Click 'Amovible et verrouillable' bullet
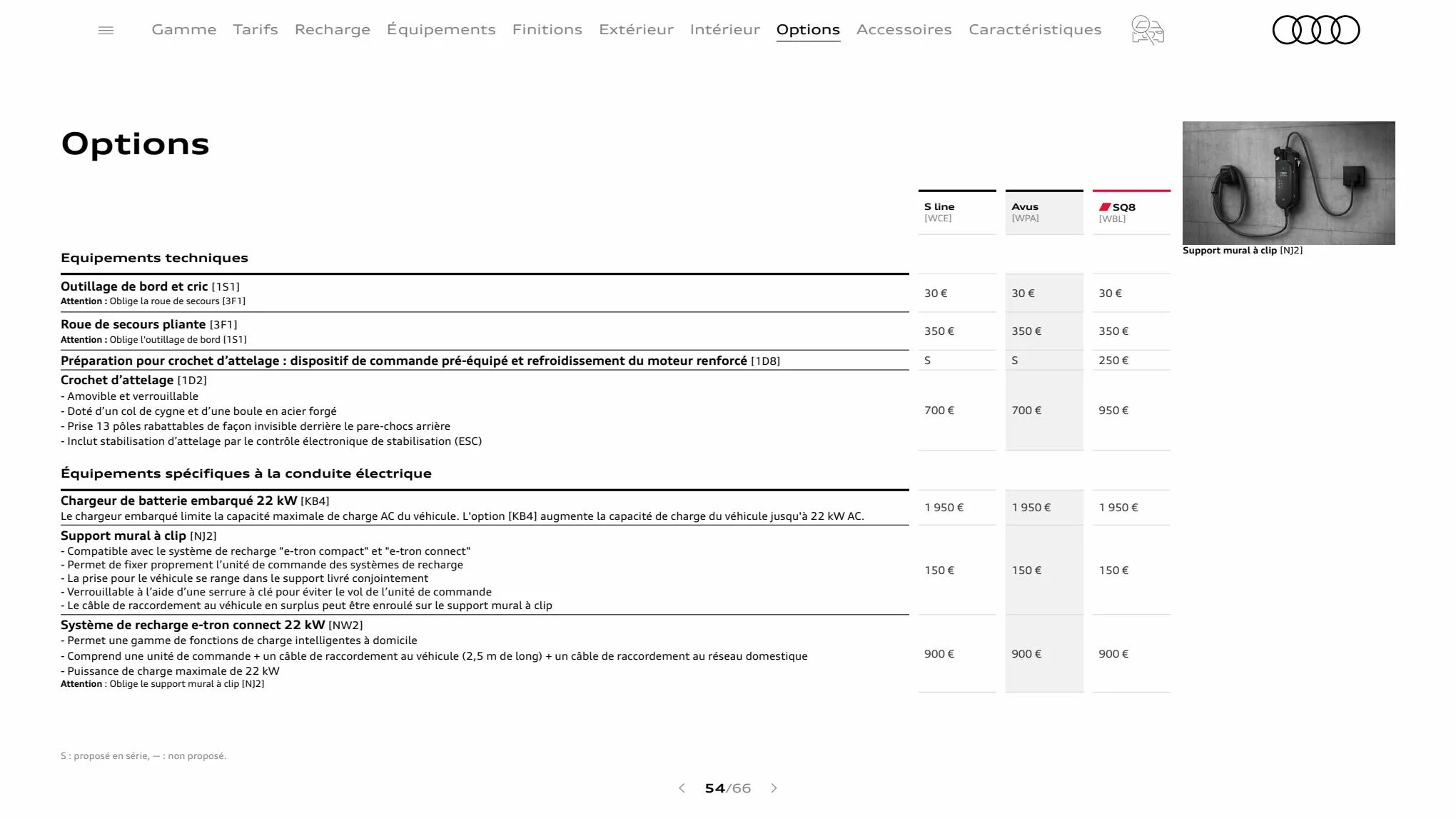Viewport: 1456px width, 819px height. [x=130, y=396]
